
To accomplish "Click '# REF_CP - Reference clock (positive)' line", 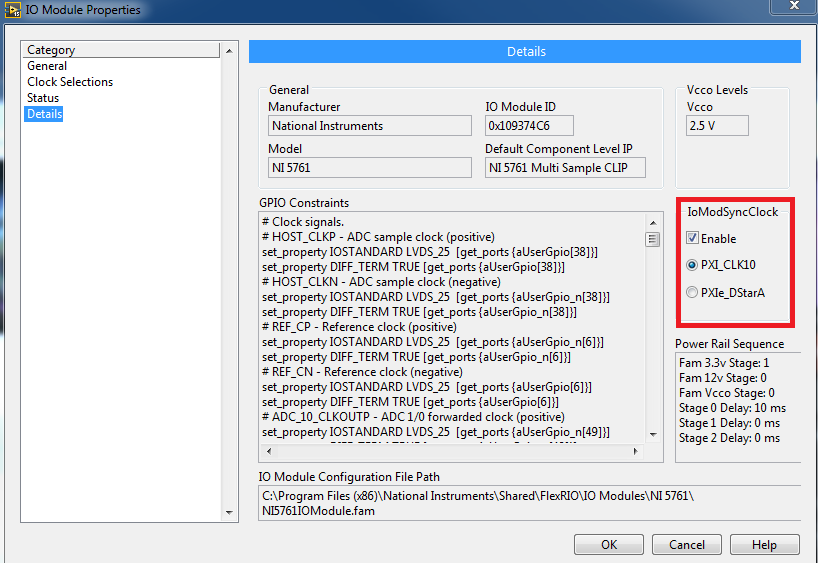I will [x=359, y=327].
